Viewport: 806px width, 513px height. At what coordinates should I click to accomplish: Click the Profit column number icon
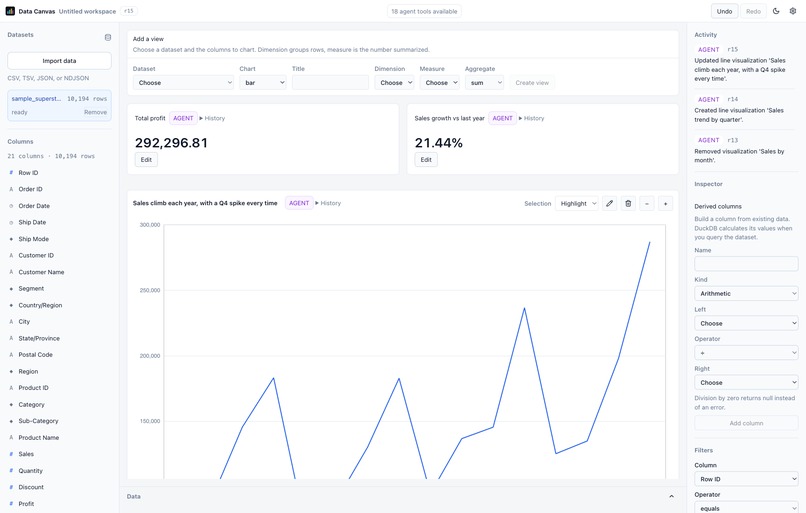pyautogui.click(x=11, y=504)
